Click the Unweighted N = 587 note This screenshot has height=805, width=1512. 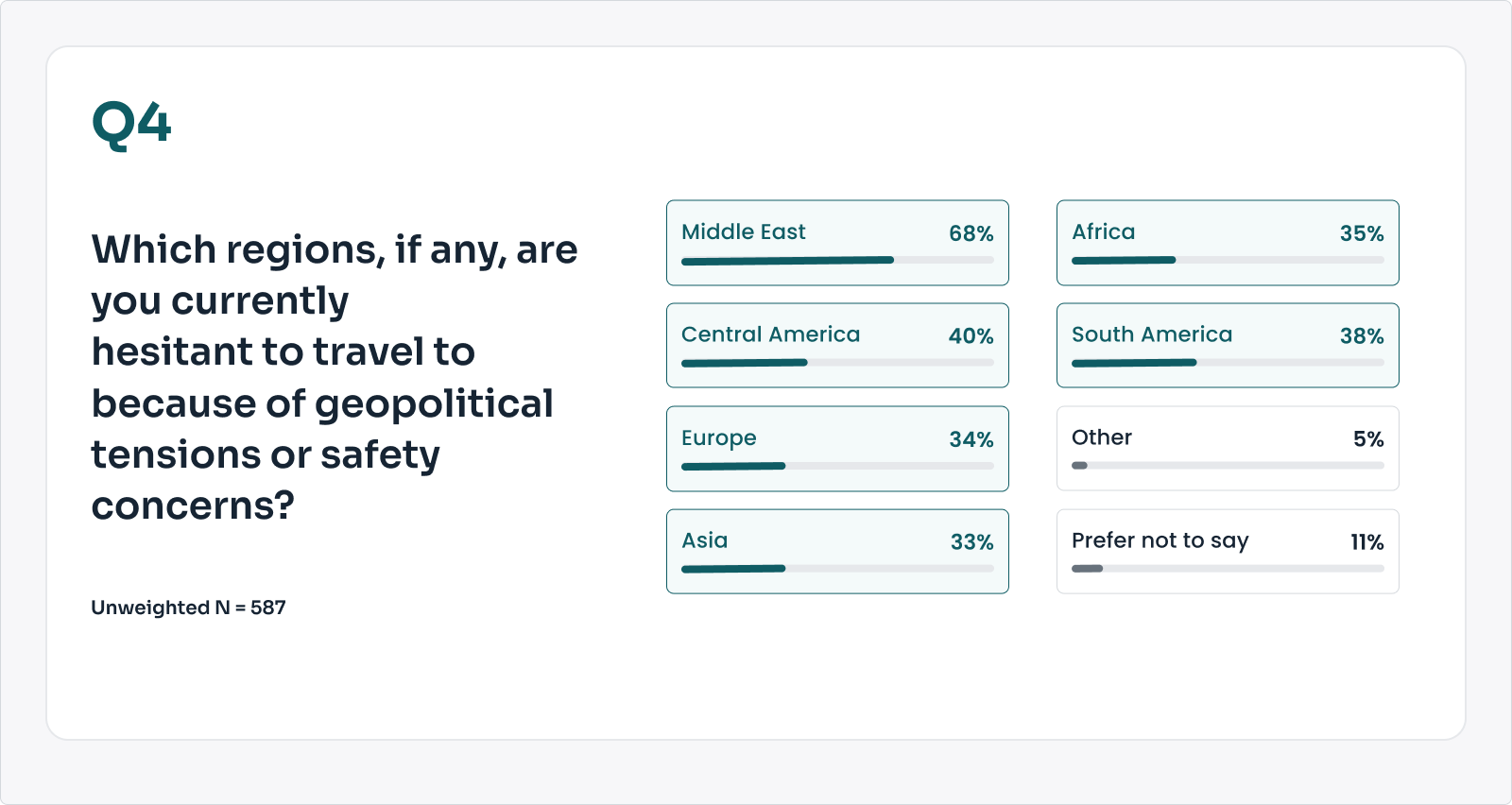coord(188,608)
